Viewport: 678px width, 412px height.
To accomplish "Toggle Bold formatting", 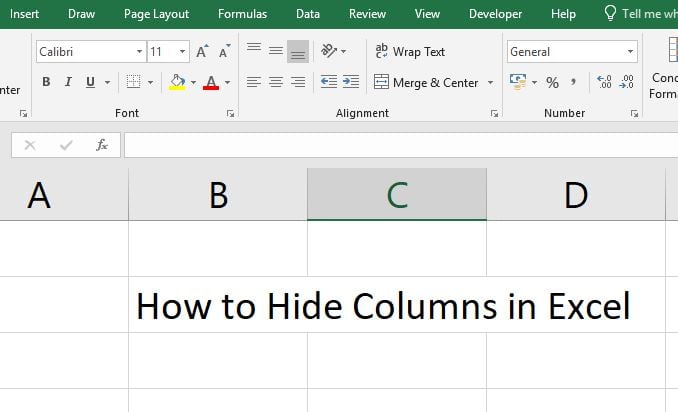I will tap(46, 82).
